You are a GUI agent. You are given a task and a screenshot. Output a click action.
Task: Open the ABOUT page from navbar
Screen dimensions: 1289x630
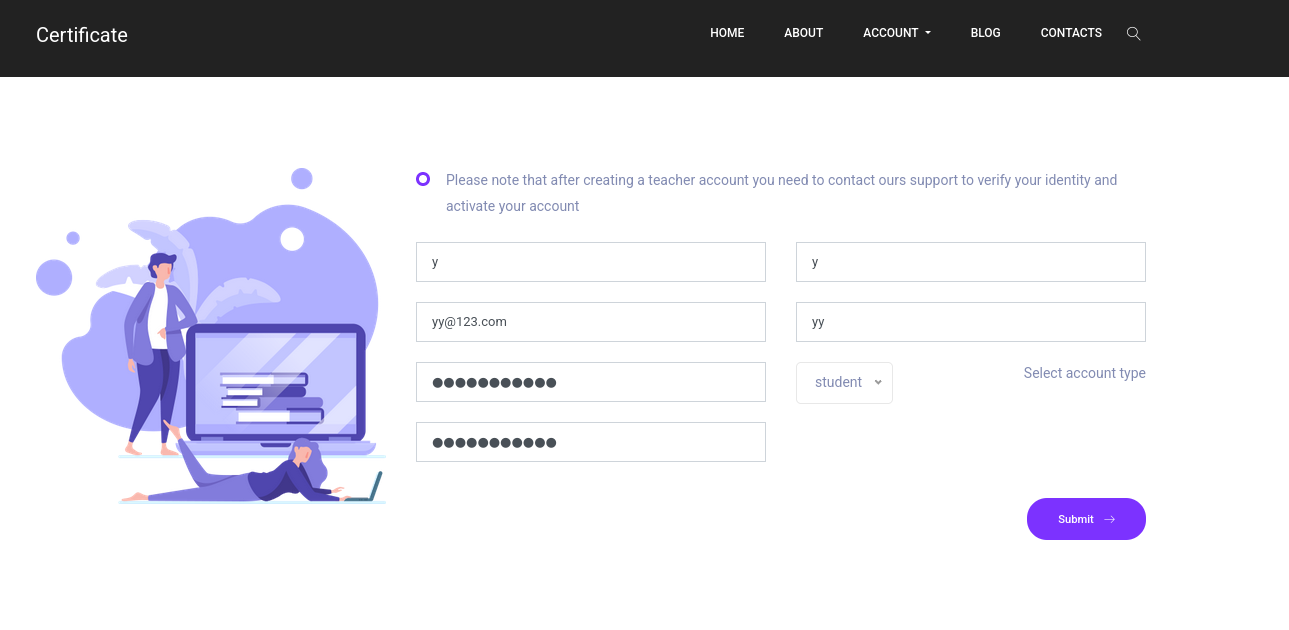pos(803,33)
